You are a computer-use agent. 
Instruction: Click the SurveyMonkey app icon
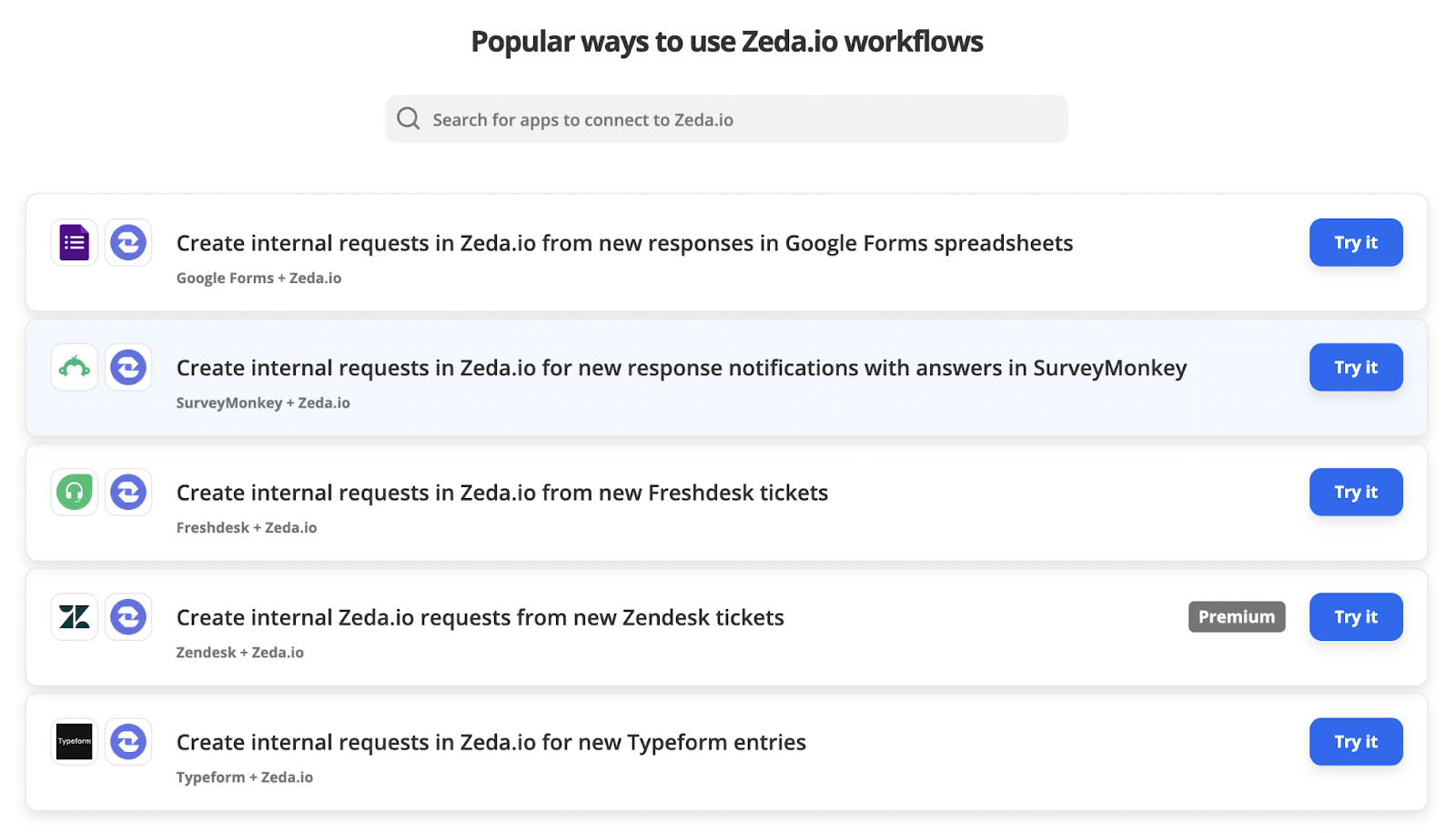tap(75, 368)
